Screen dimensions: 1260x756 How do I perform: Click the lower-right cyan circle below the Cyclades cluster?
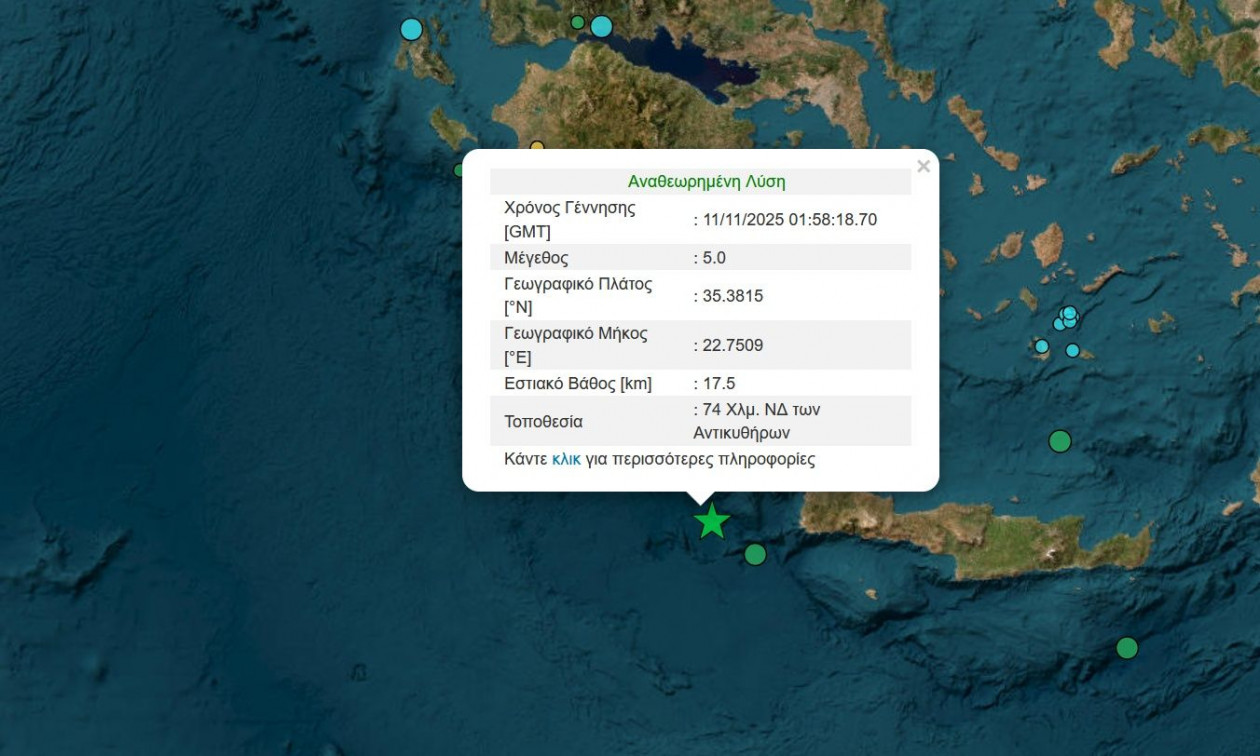(1073, 351)
